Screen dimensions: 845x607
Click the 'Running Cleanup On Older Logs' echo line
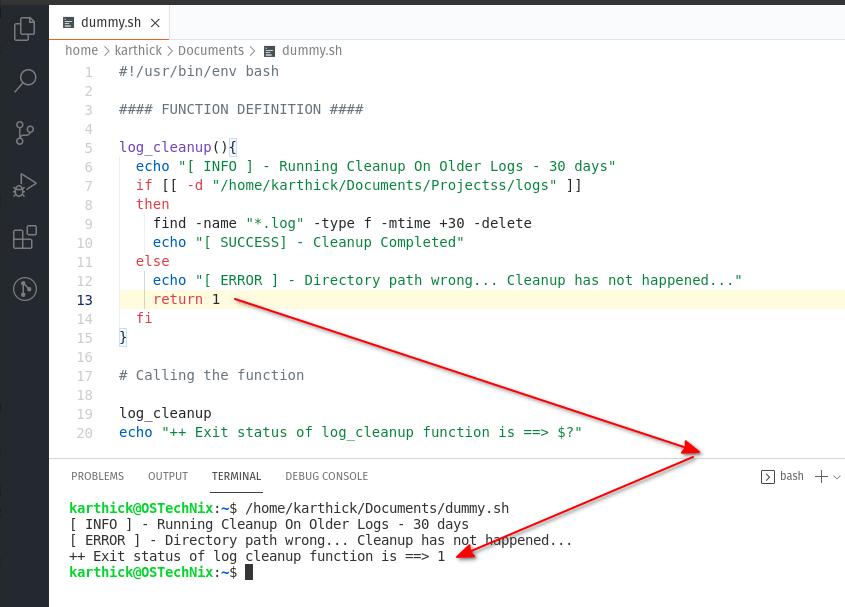[376, 167]
